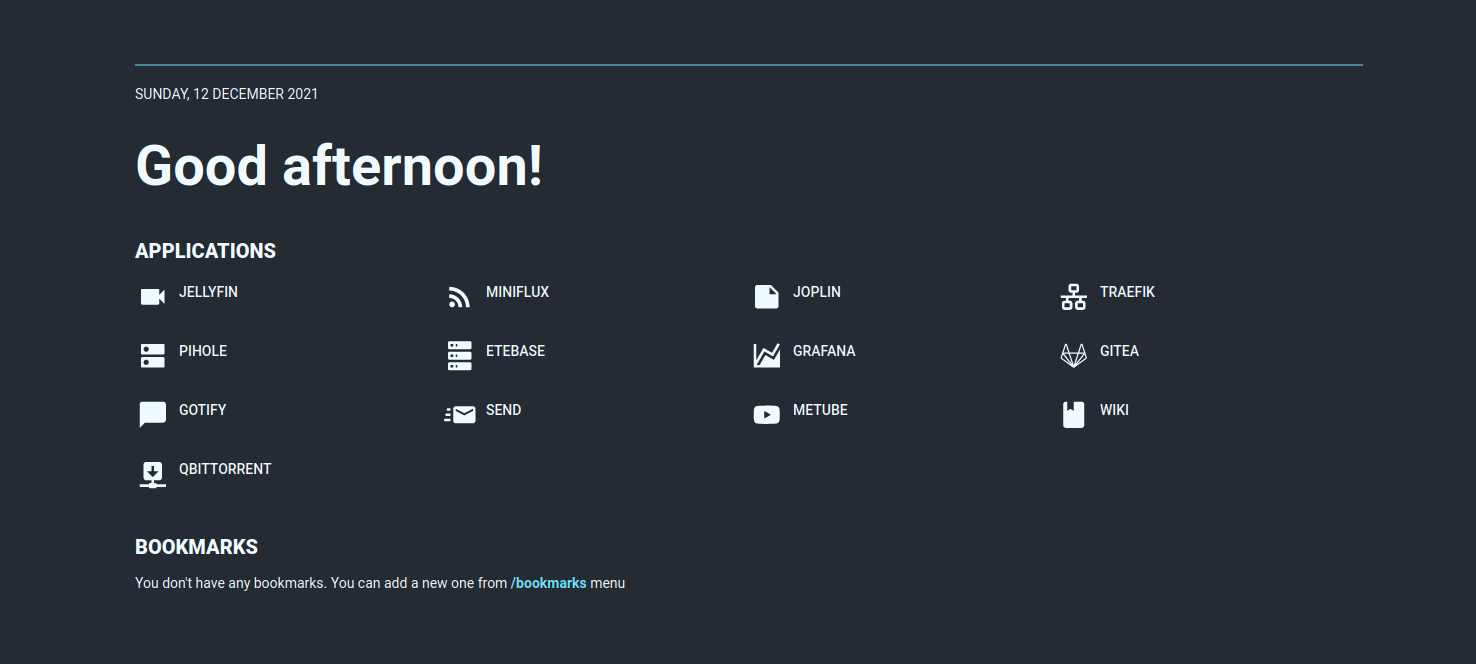Open the GOTIFY app label
The height and width of the screenshot is (664, 1476).
(x=203, y=410)
